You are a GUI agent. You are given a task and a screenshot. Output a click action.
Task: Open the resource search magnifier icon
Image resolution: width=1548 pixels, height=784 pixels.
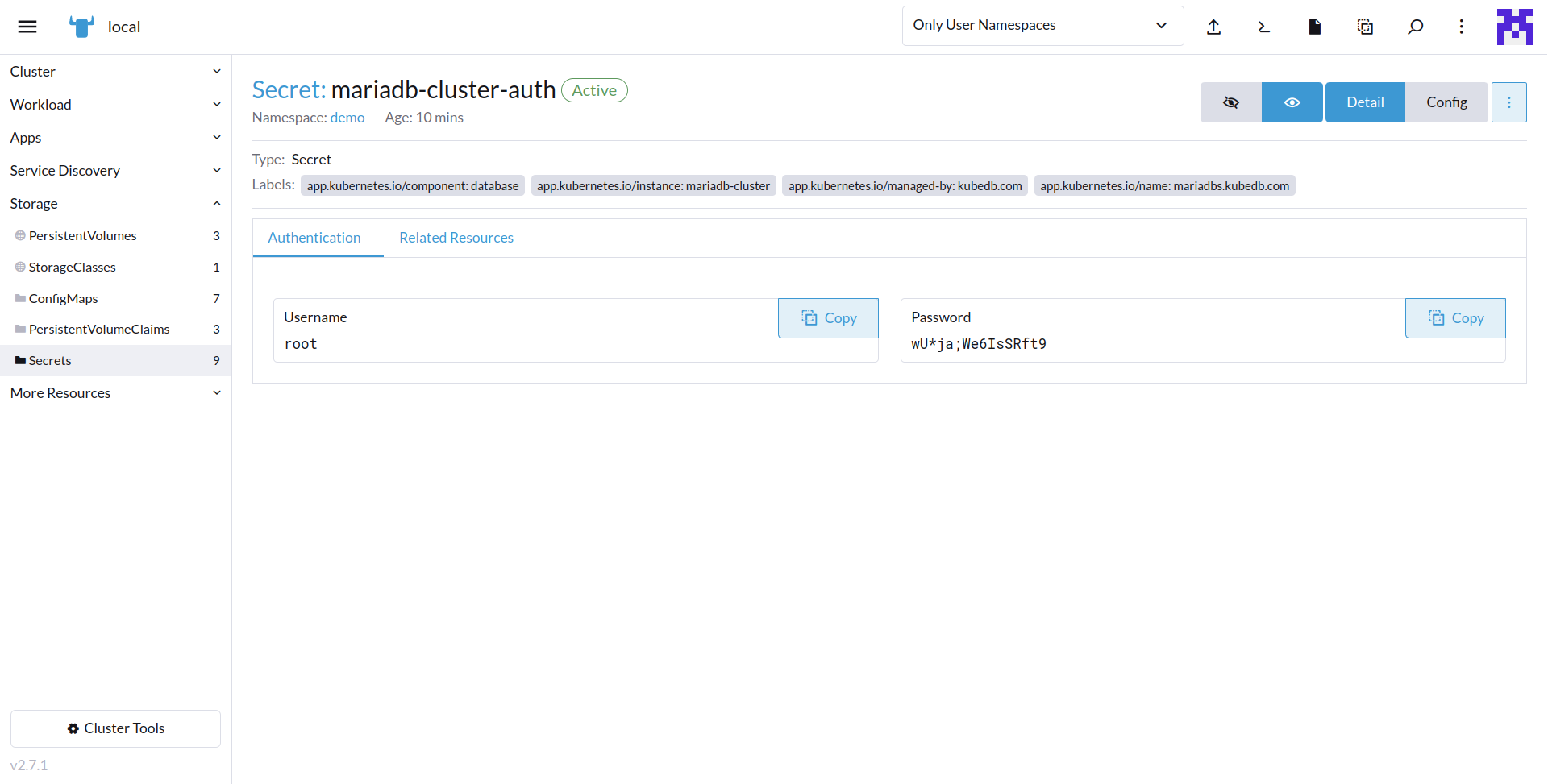[1415, 27]
